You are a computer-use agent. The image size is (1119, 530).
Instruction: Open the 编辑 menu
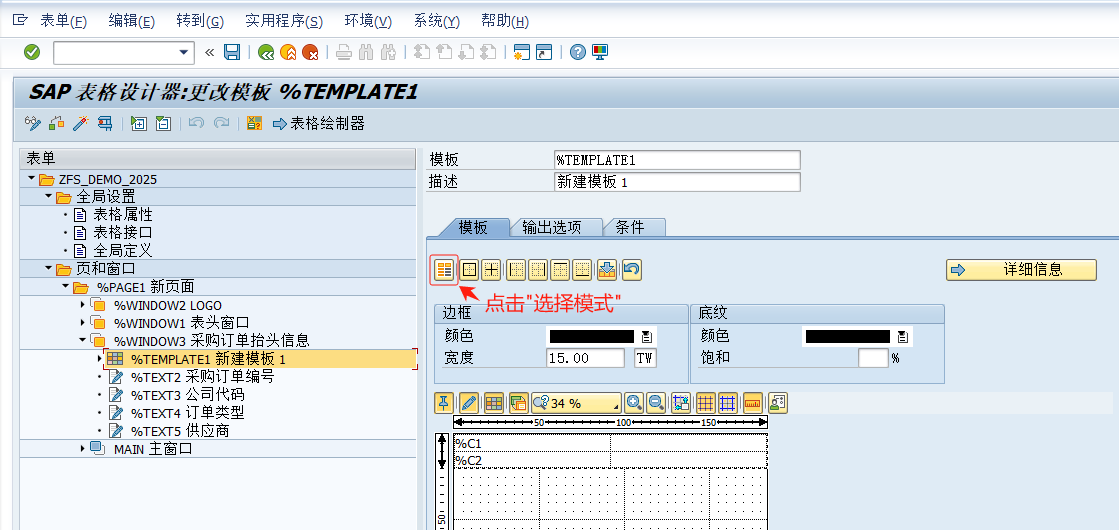(x=131, y=21)
